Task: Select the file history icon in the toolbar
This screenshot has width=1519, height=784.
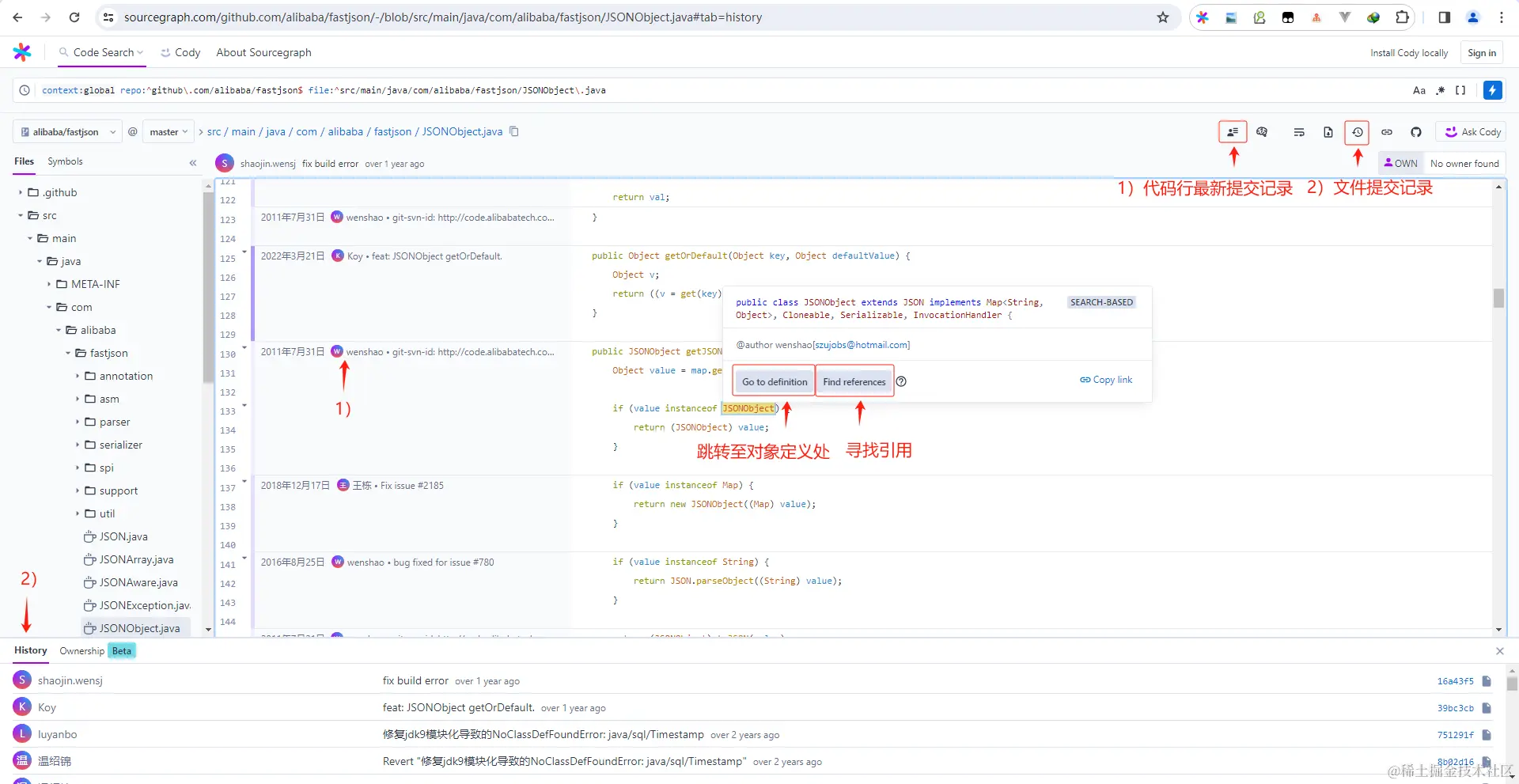Action: (1358, 131)
